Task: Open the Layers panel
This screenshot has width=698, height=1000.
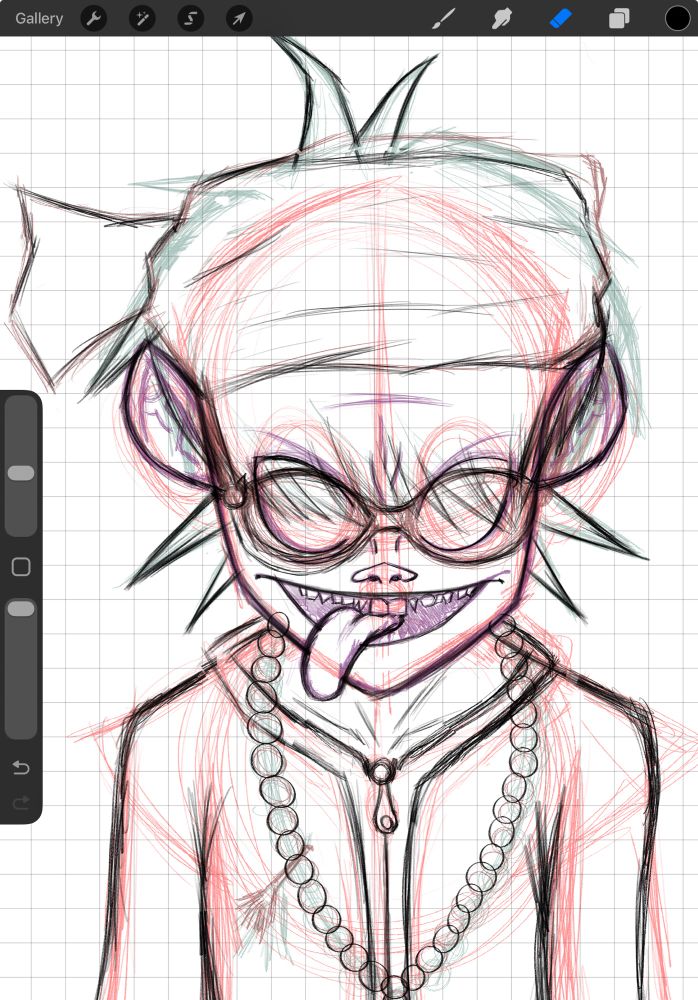Action: [x=619, y=18]
